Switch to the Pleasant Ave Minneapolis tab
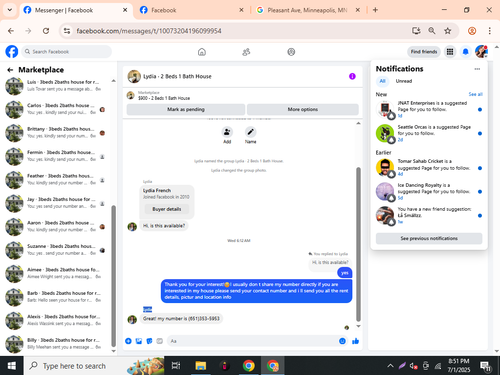 pyautogui.click(x=307, y=10)
